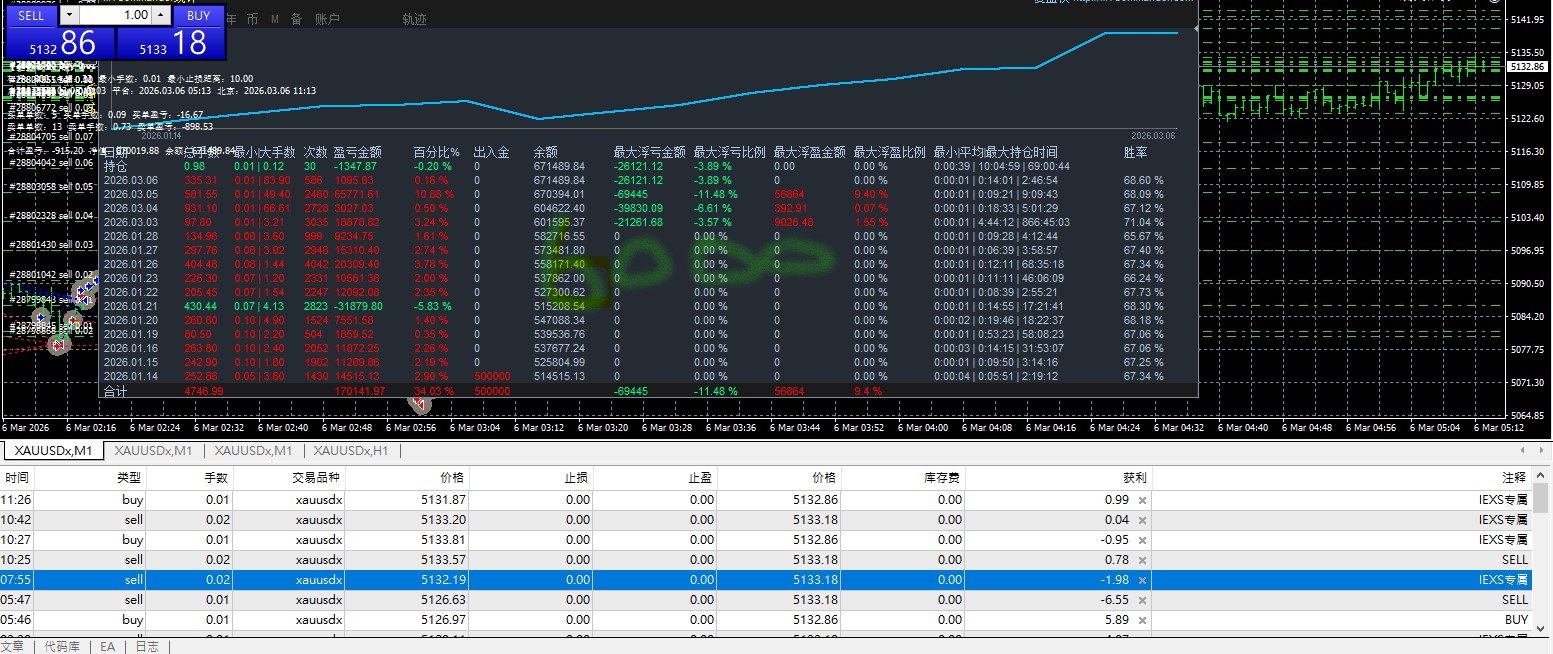Switch to the XAUUSDx,H1 chart tab

coord(351,452)
